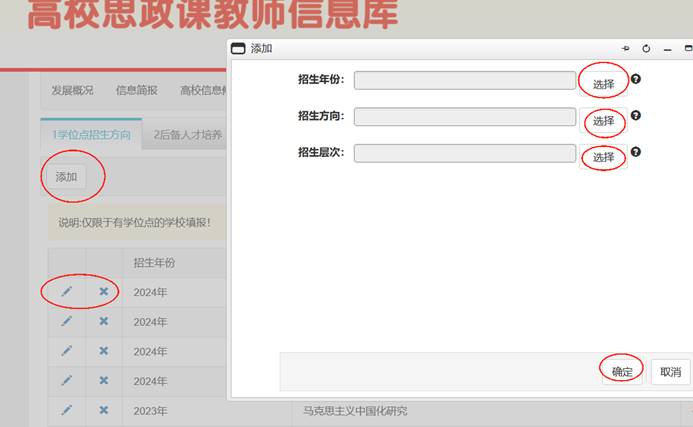
Task: Click the delete X in the 2023年 row
Action: 103,411
